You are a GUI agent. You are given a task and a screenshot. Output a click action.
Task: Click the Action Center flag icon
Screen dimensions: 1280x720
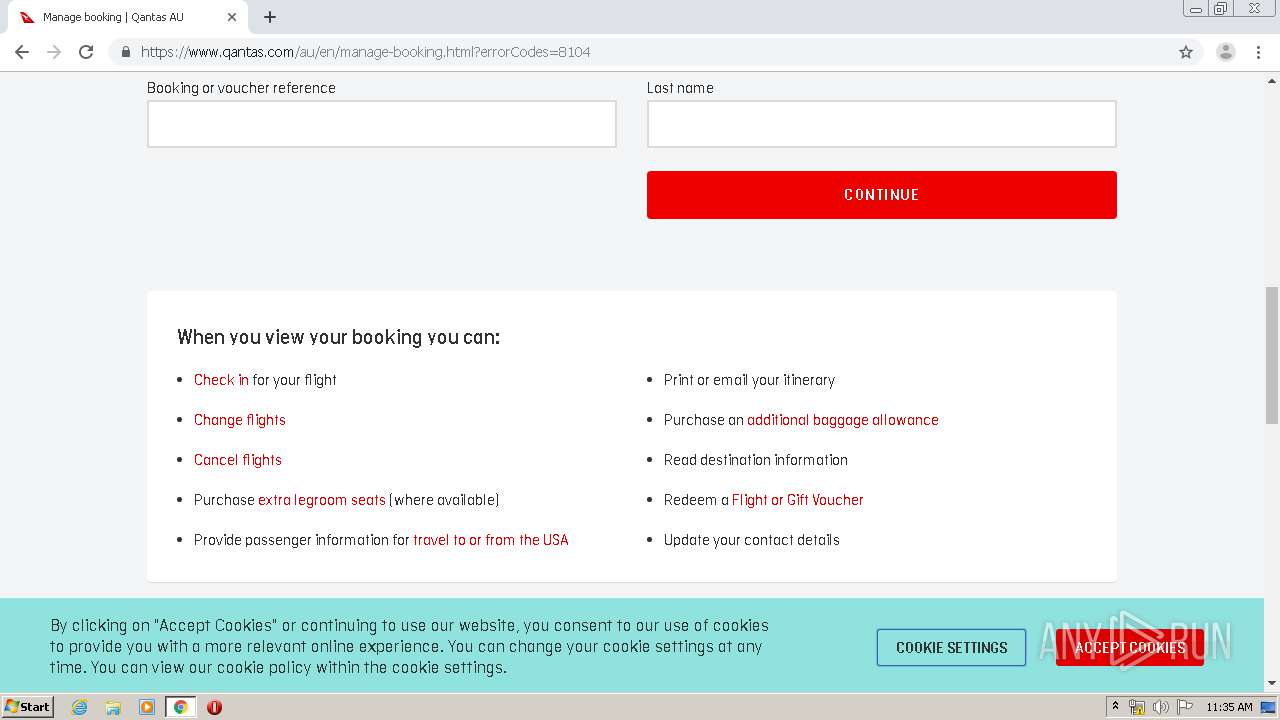1185,707
